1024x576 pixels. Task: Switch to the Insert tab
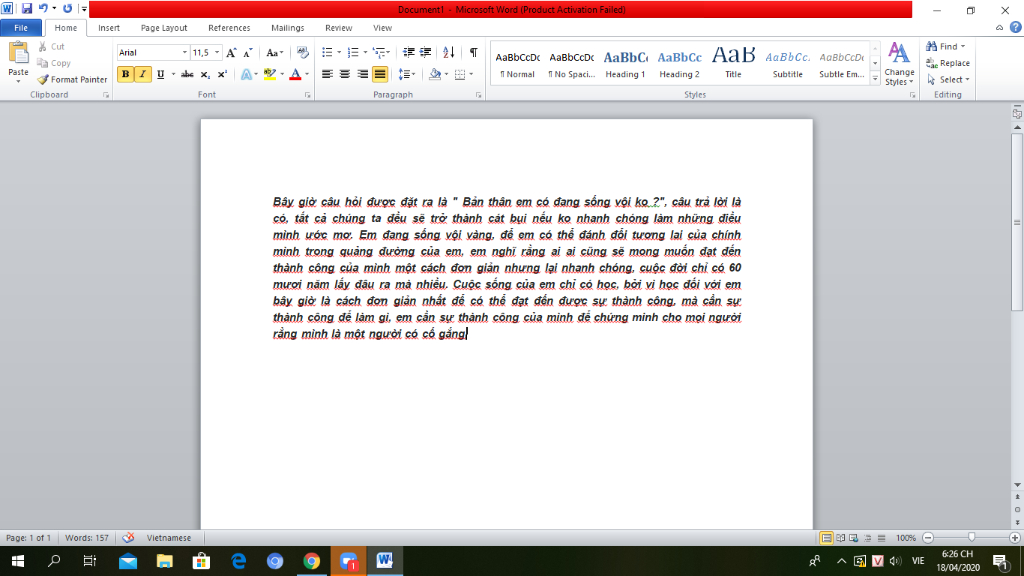109,28
